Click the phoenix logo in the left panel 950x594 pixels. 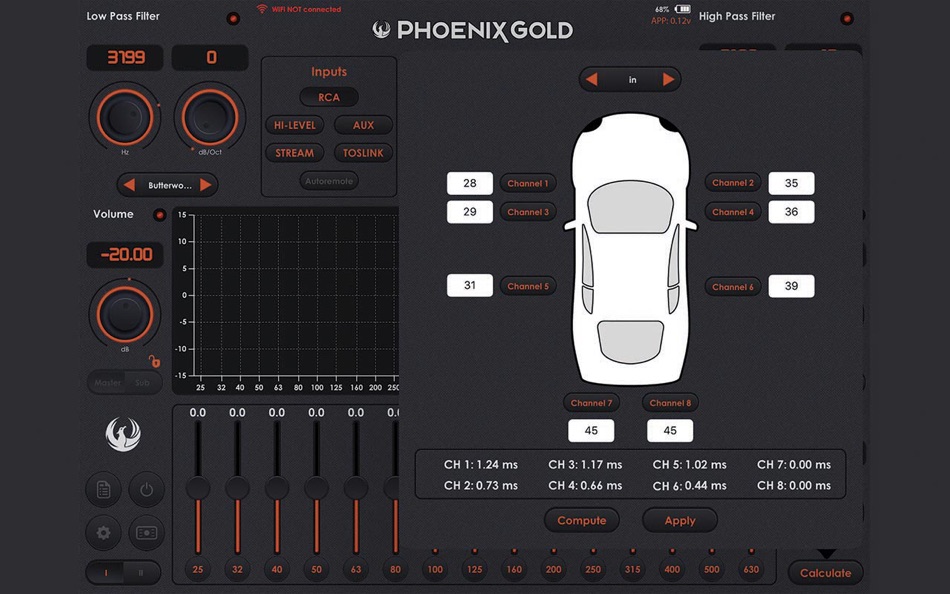tap(124, 433)
